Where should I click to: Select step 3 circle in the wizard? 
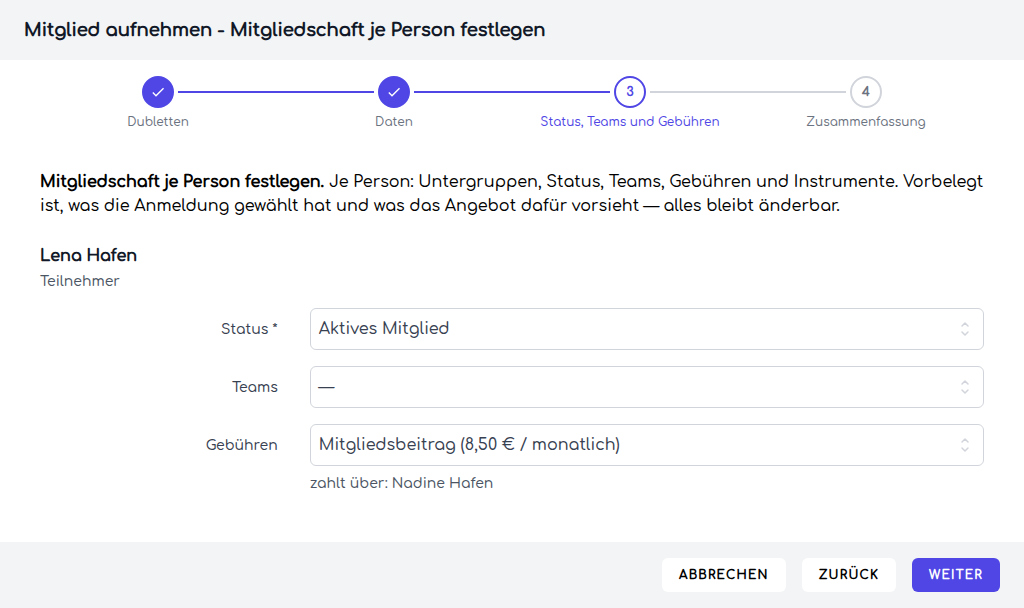coord(630,92)
